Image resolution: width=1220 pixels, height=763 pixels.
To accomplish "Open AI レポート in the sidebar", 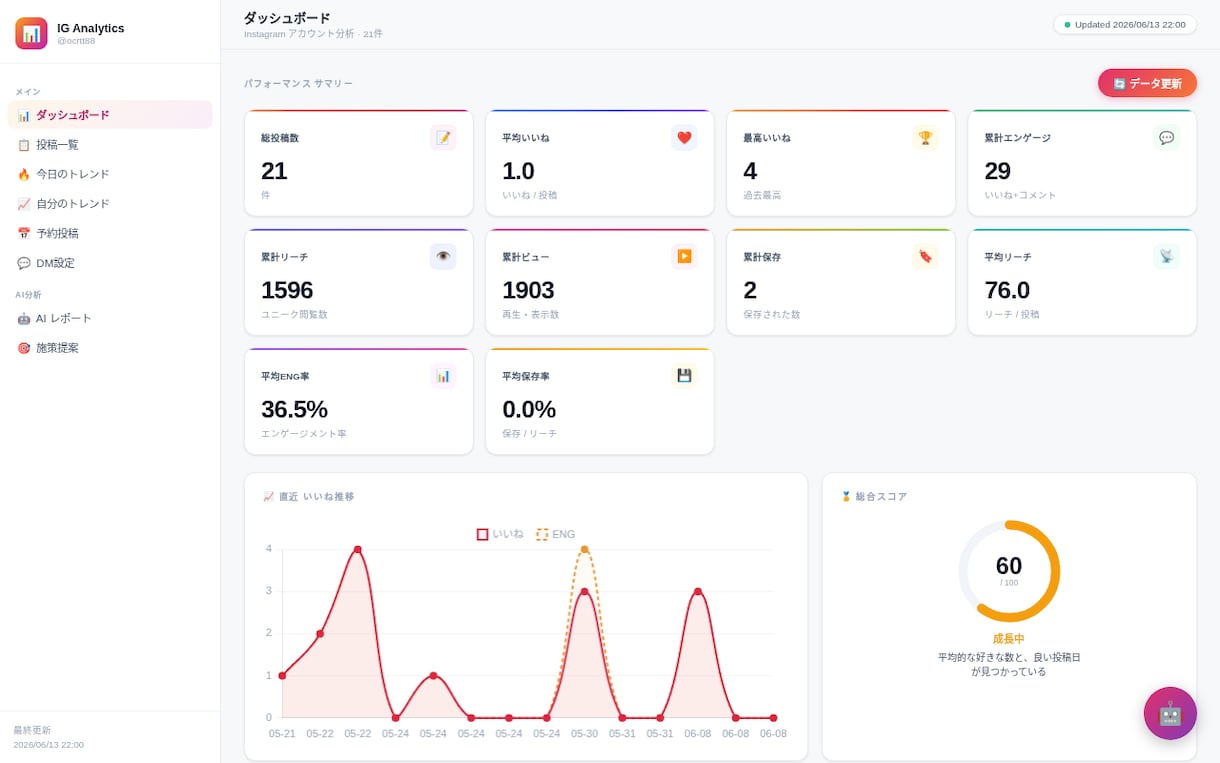I will [x=110, y=319].
